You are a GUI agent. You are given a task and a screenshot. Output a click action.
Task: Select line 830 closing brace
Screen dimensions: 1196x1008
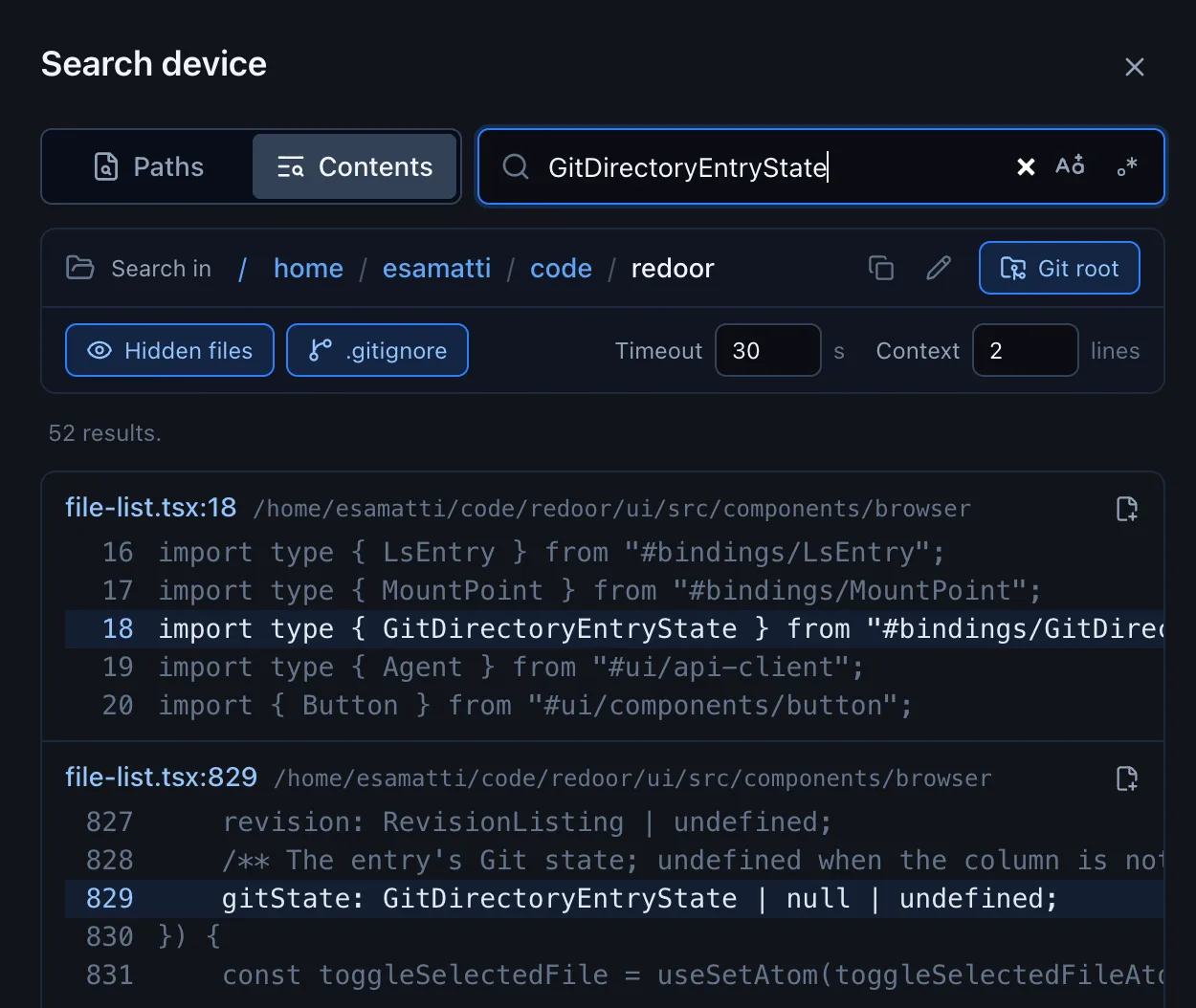point(614,937)
